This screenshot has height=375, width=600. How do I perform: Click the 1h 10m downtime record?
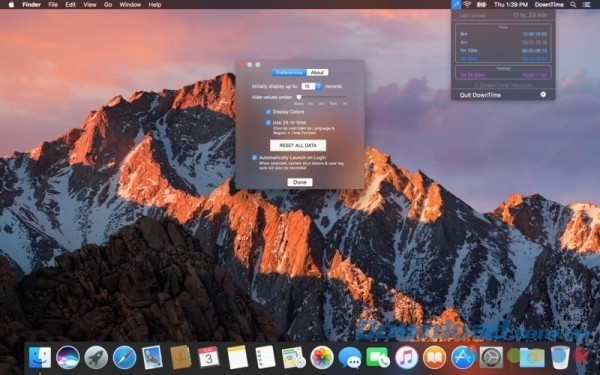(x=503, y=51)
